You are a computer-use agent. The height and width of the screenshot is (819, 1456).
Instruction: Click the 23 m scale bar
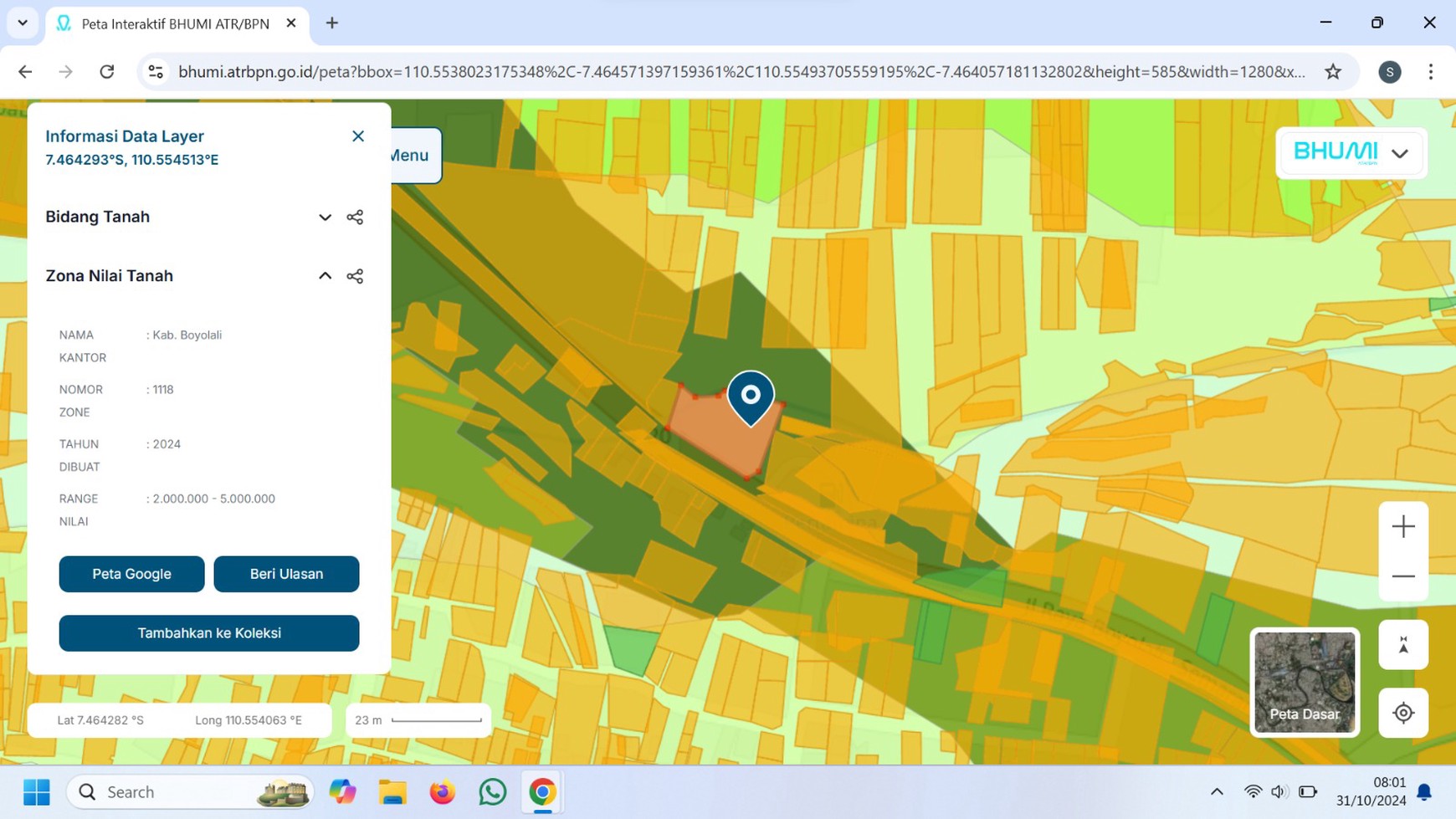point(418,720)
